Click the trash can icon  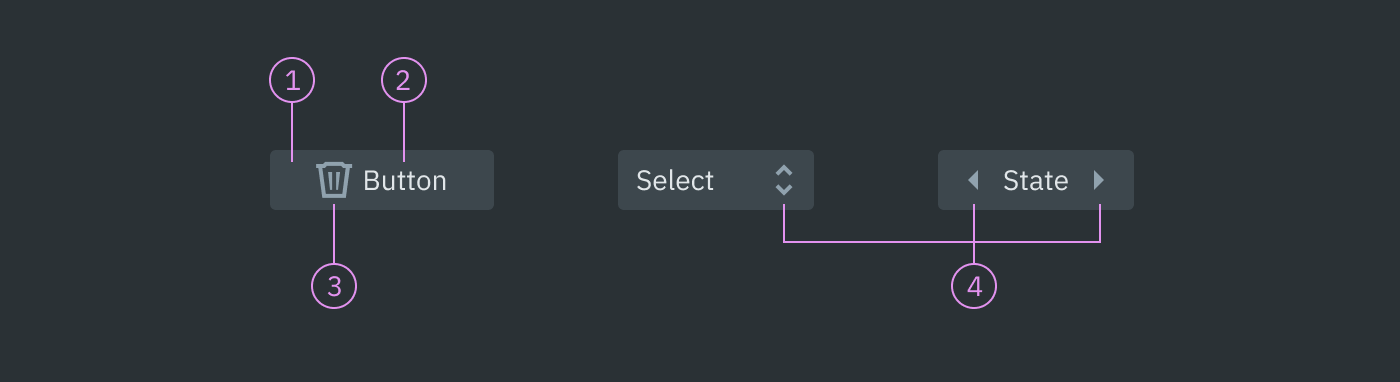pyautogui.click(x=334, y=180)
